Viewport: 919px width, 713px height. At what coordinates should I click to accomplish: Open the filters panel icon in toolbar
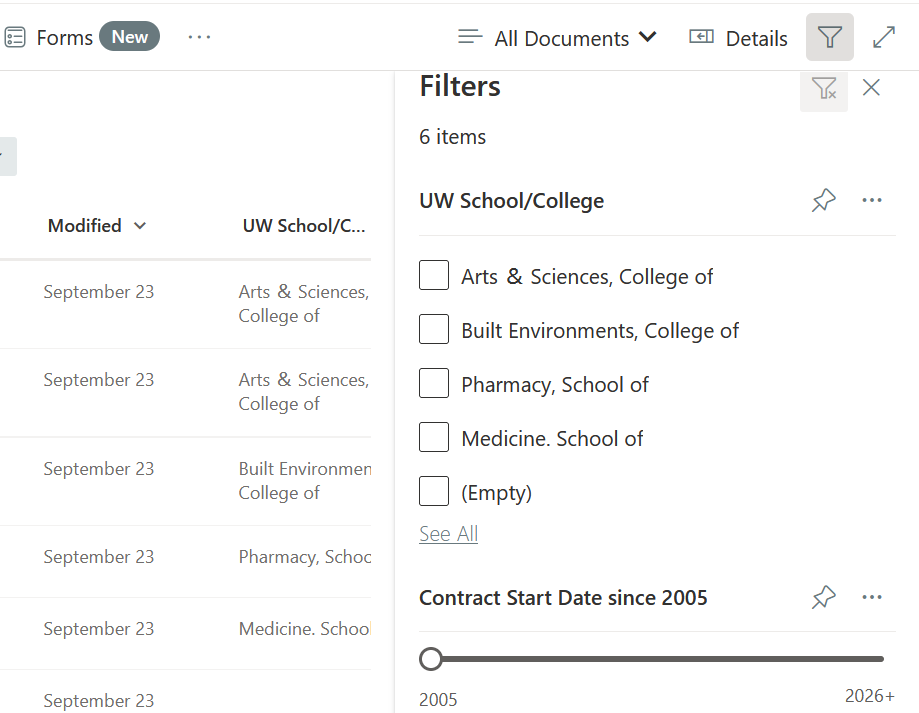tap(830, 37)
